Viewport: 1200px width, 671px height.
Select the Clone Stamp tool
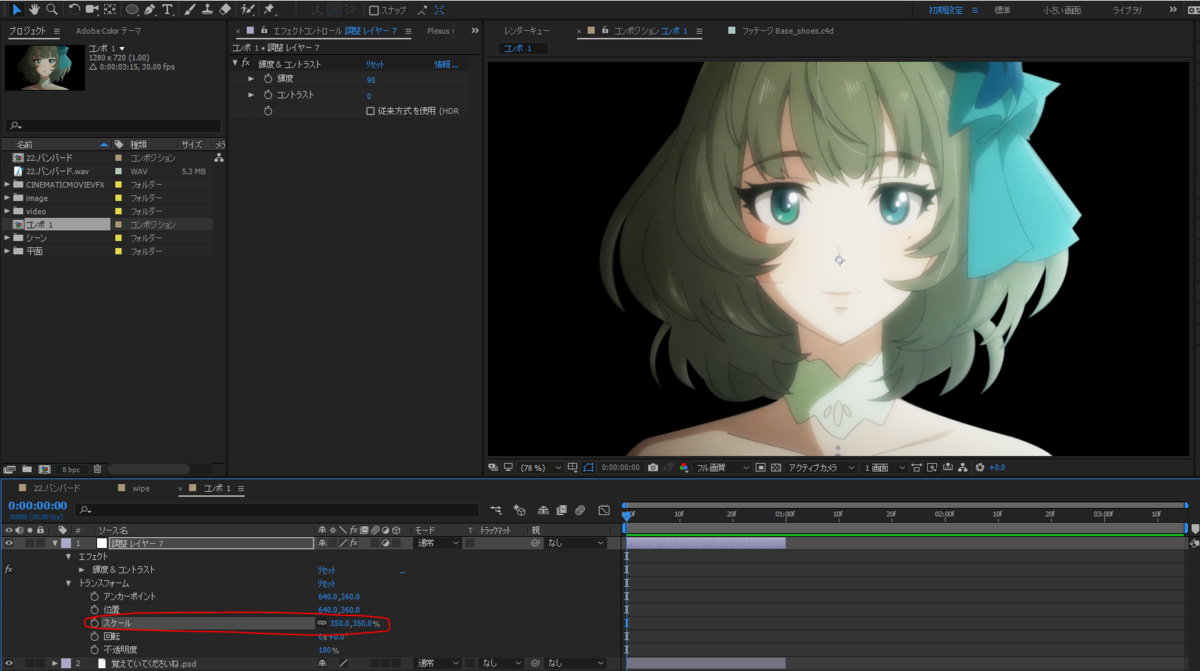coord(207,10)
